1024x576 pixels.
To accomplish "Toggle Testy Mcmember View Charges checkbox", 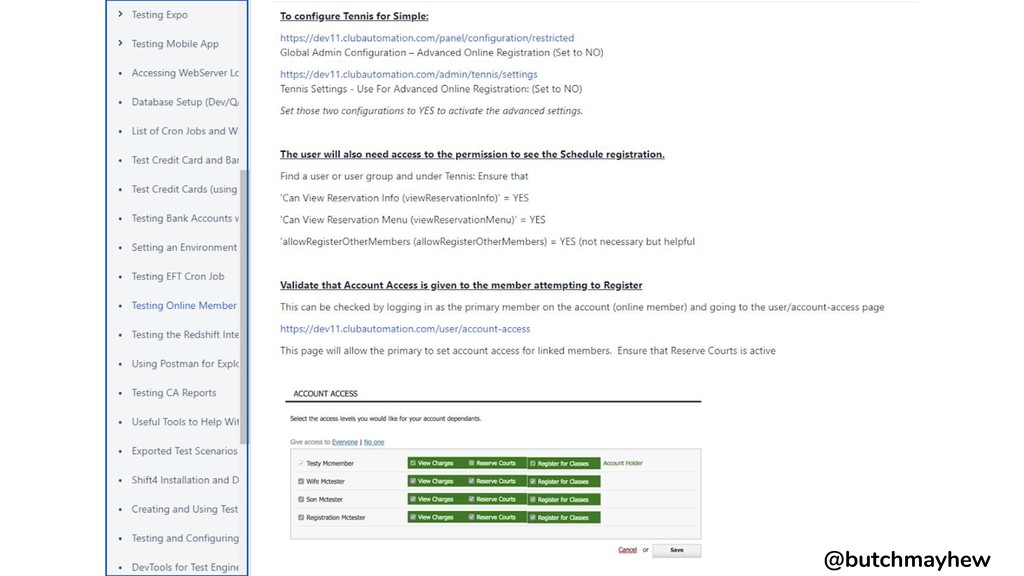I will pyautogui.click(x=413, y=463).
